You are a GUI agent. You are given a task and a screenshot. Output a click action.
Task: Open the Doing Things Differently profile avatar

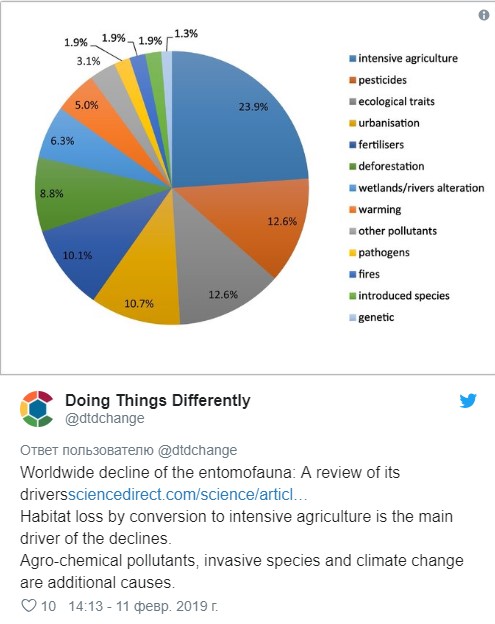(37, 409)
